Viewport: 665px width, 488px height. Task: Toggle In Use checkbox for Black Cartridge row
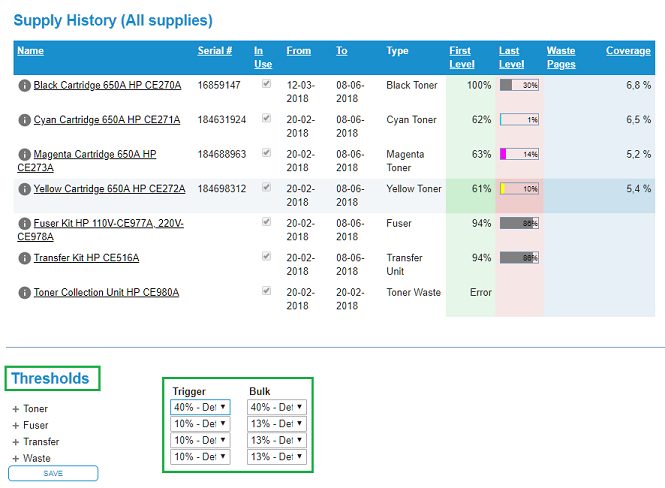(266, 85)
